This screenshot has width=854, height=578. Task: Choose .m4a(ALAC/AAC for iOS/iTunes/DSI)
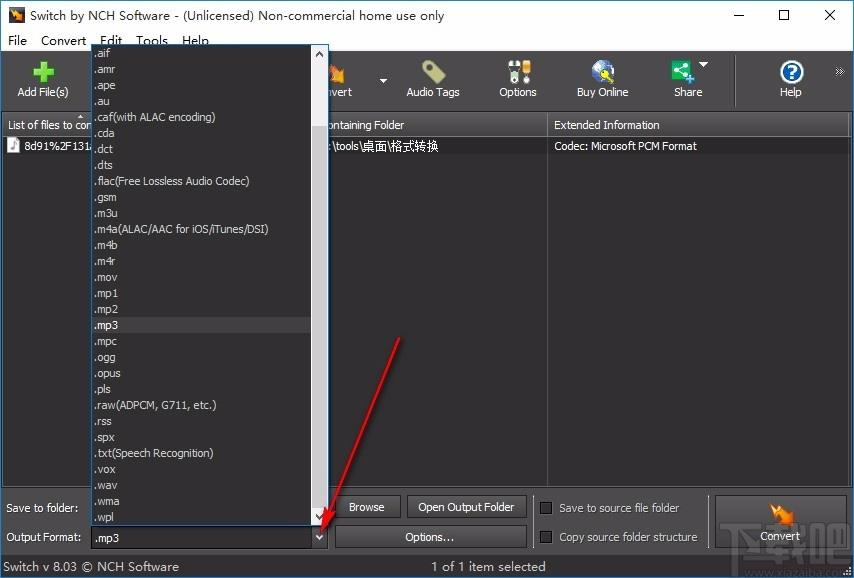point(200,229)
